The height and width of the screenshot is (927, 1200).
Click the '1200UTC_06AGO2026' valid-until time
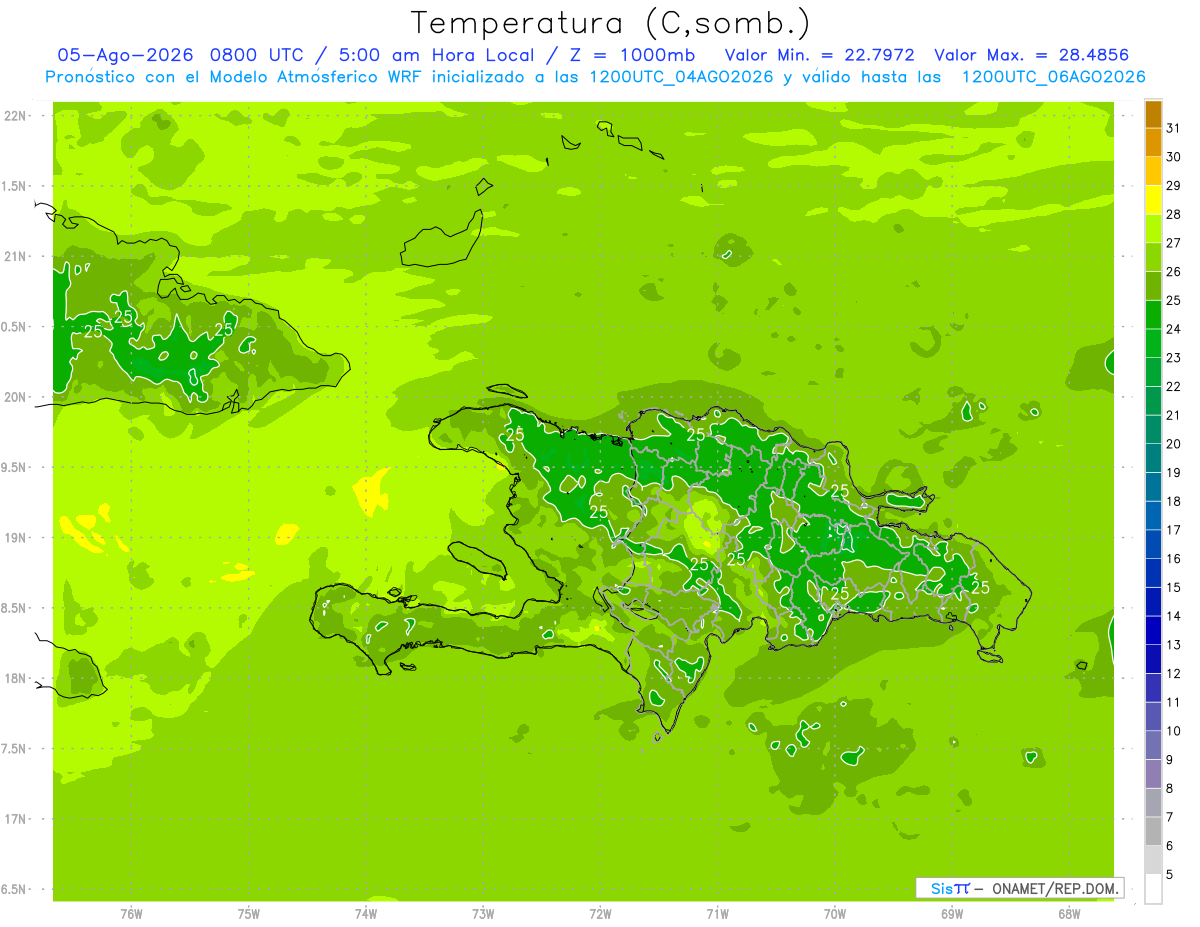[x=1053, y=77]
